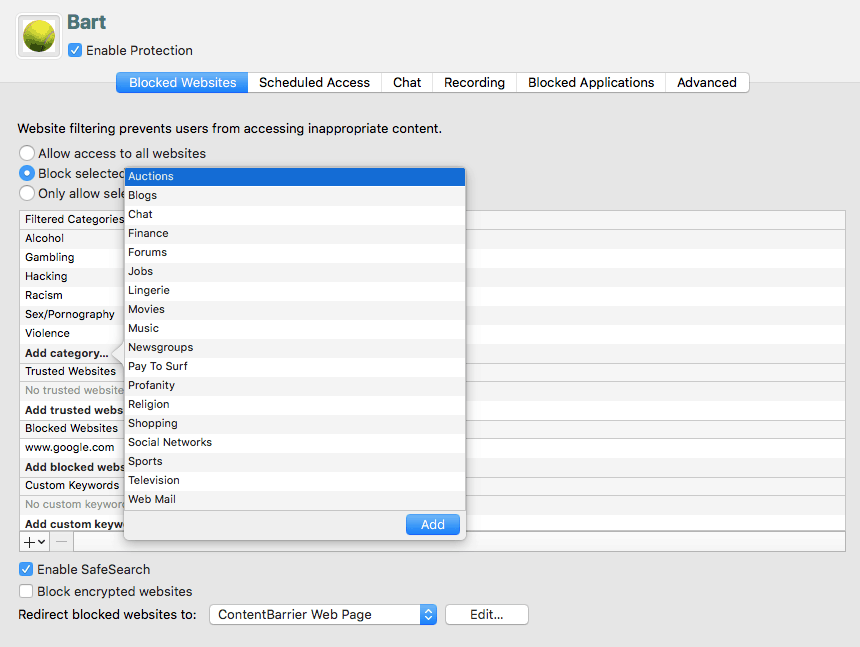Select Allow access to all websites
Image resolution: width=860 pixels, height=647 pixels.
27,153
